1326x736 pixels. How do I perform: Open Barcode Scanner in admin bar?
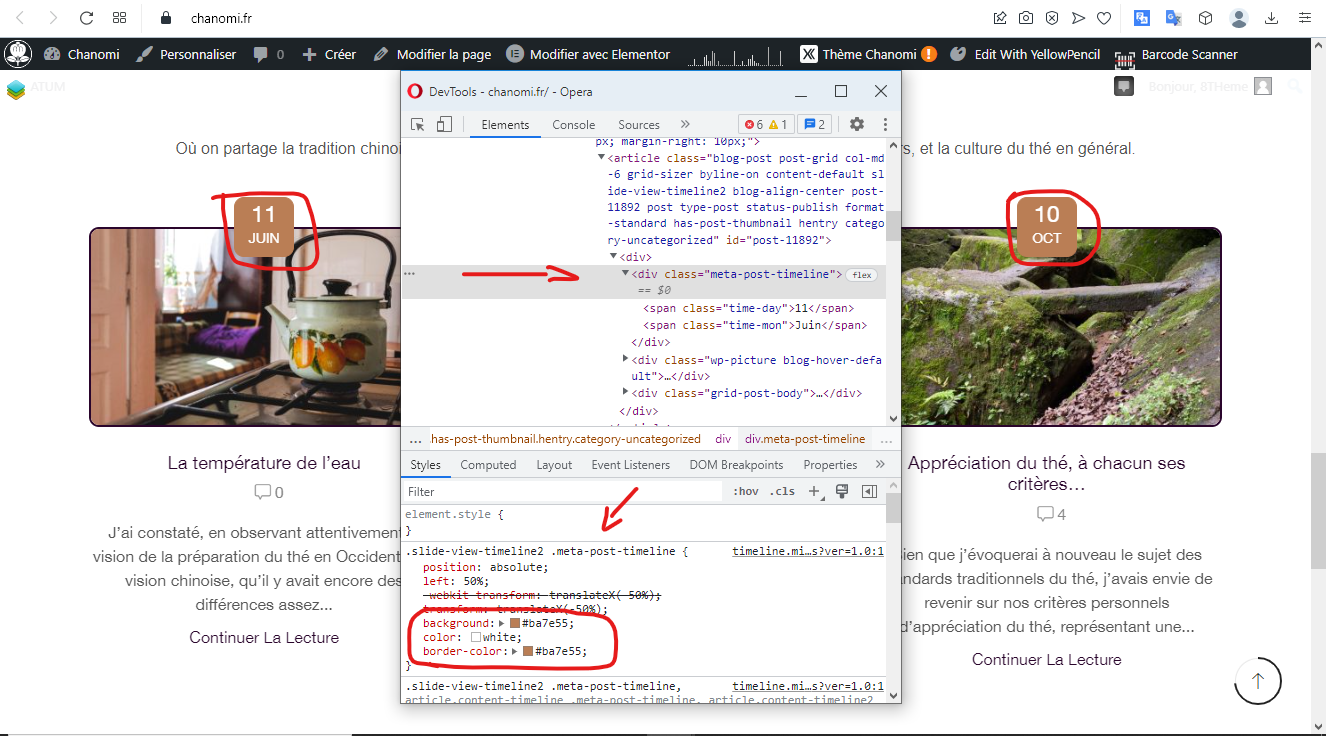pyautogui.click(x=1177, y=54)
